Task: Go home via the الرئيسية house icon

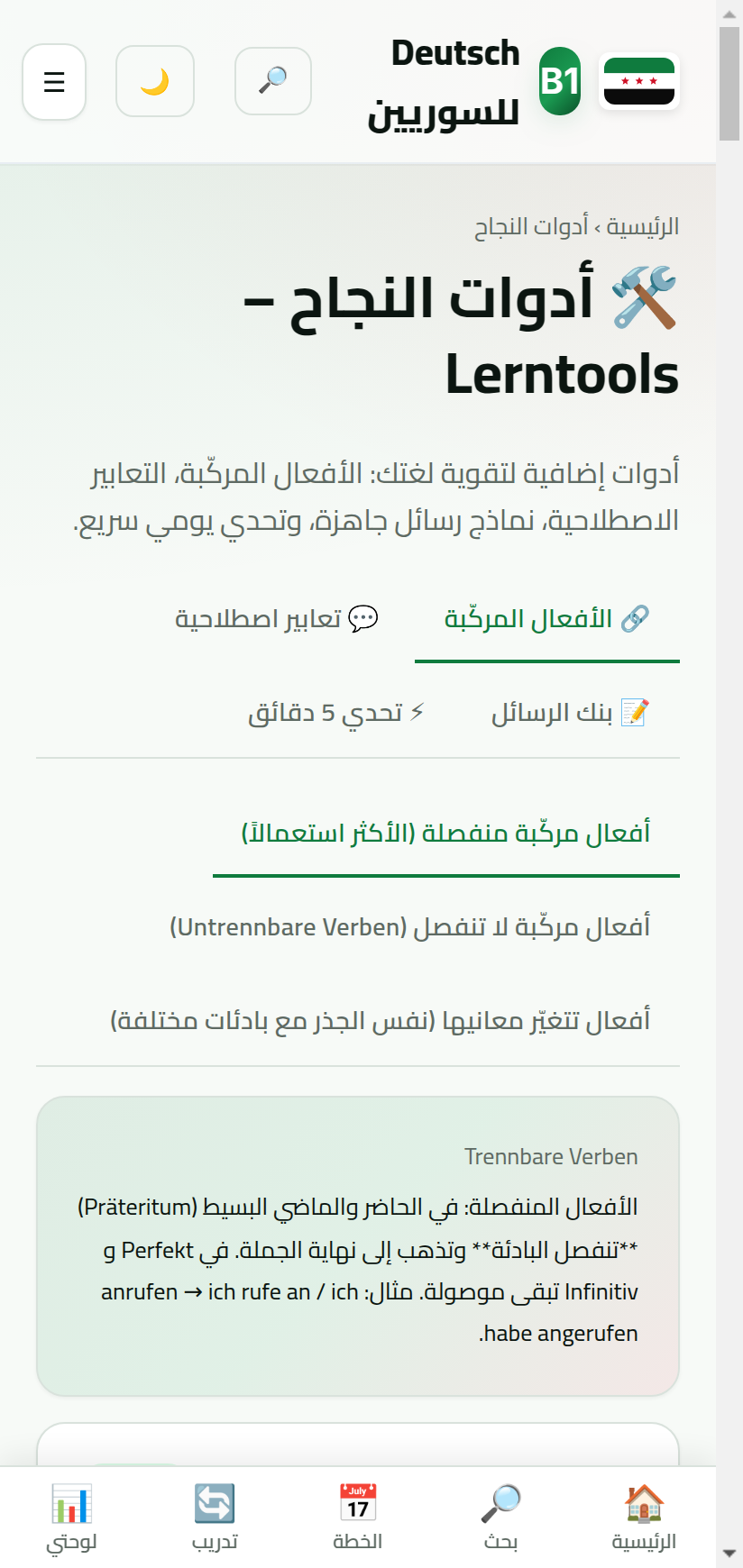Action: (646, 1517)
